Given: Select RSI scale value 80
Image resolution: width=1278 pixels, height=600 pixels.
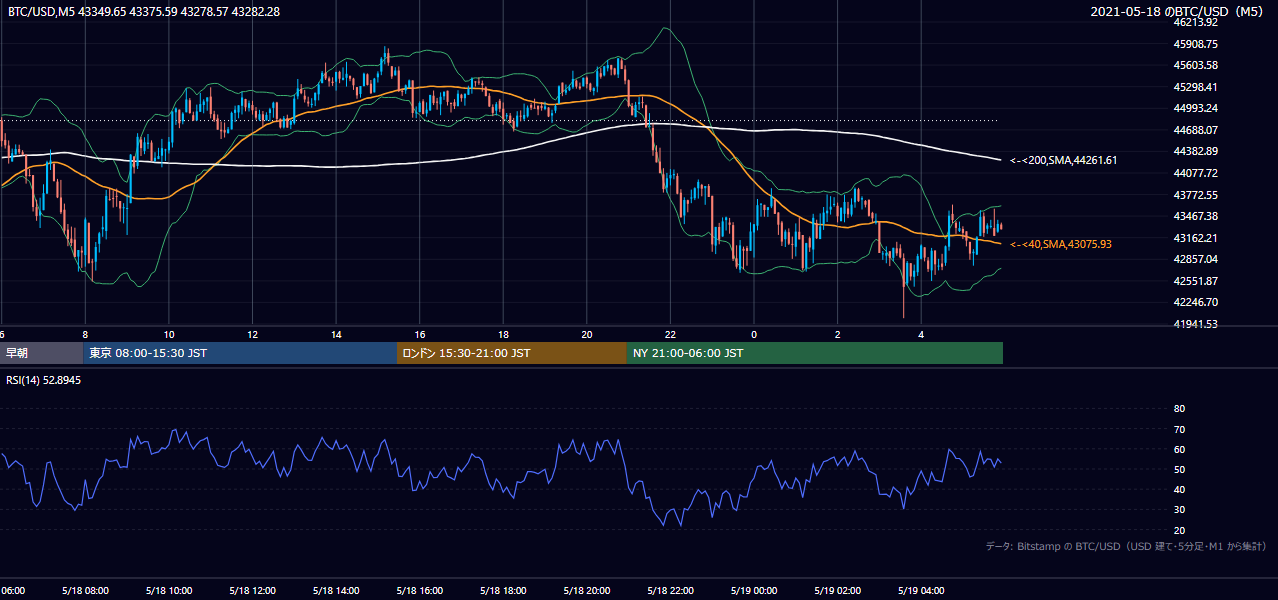Looking at the screenshot, I should (1179, 409).
